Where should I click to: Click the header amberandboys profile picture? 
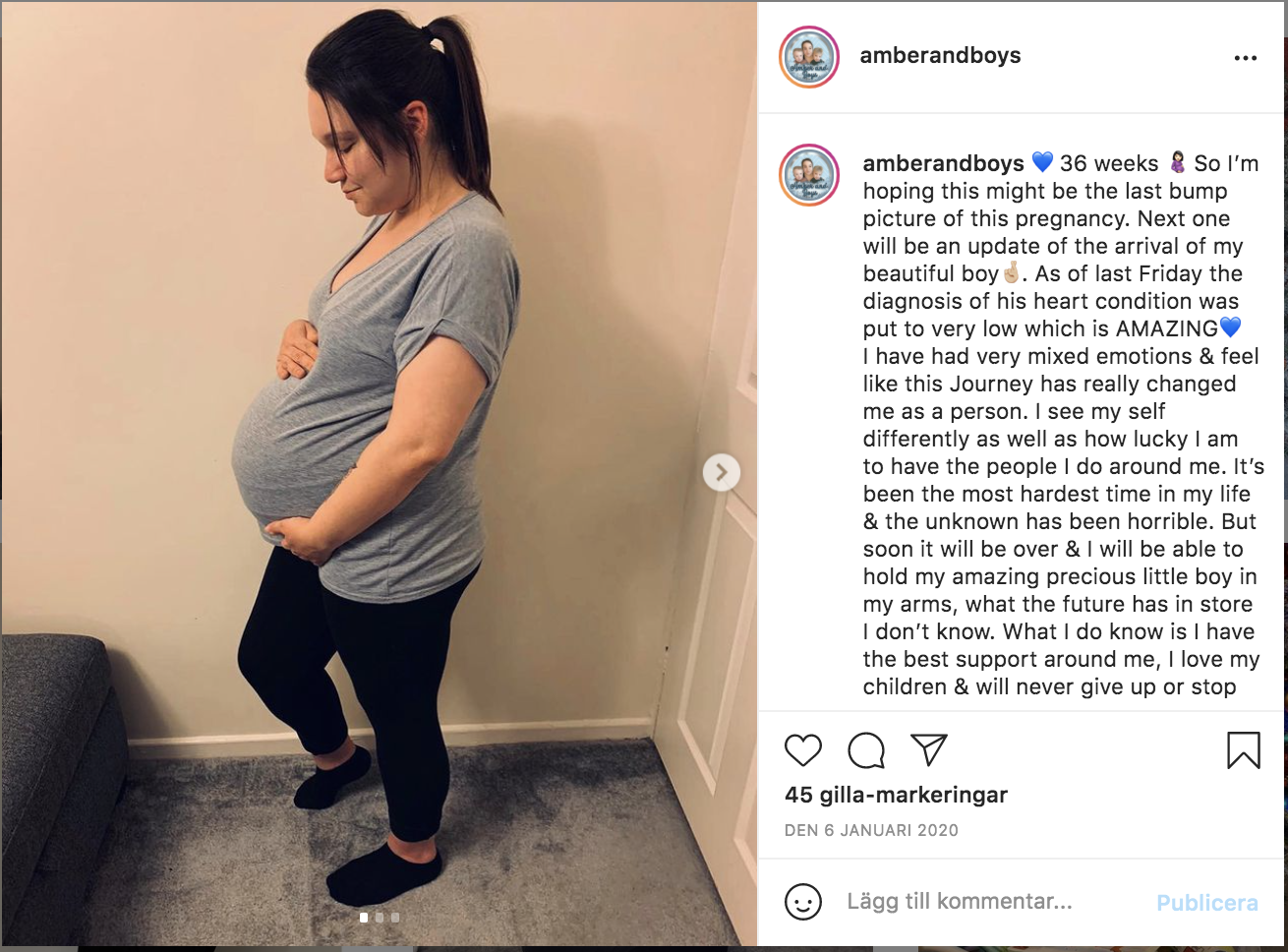pos(808,57)
